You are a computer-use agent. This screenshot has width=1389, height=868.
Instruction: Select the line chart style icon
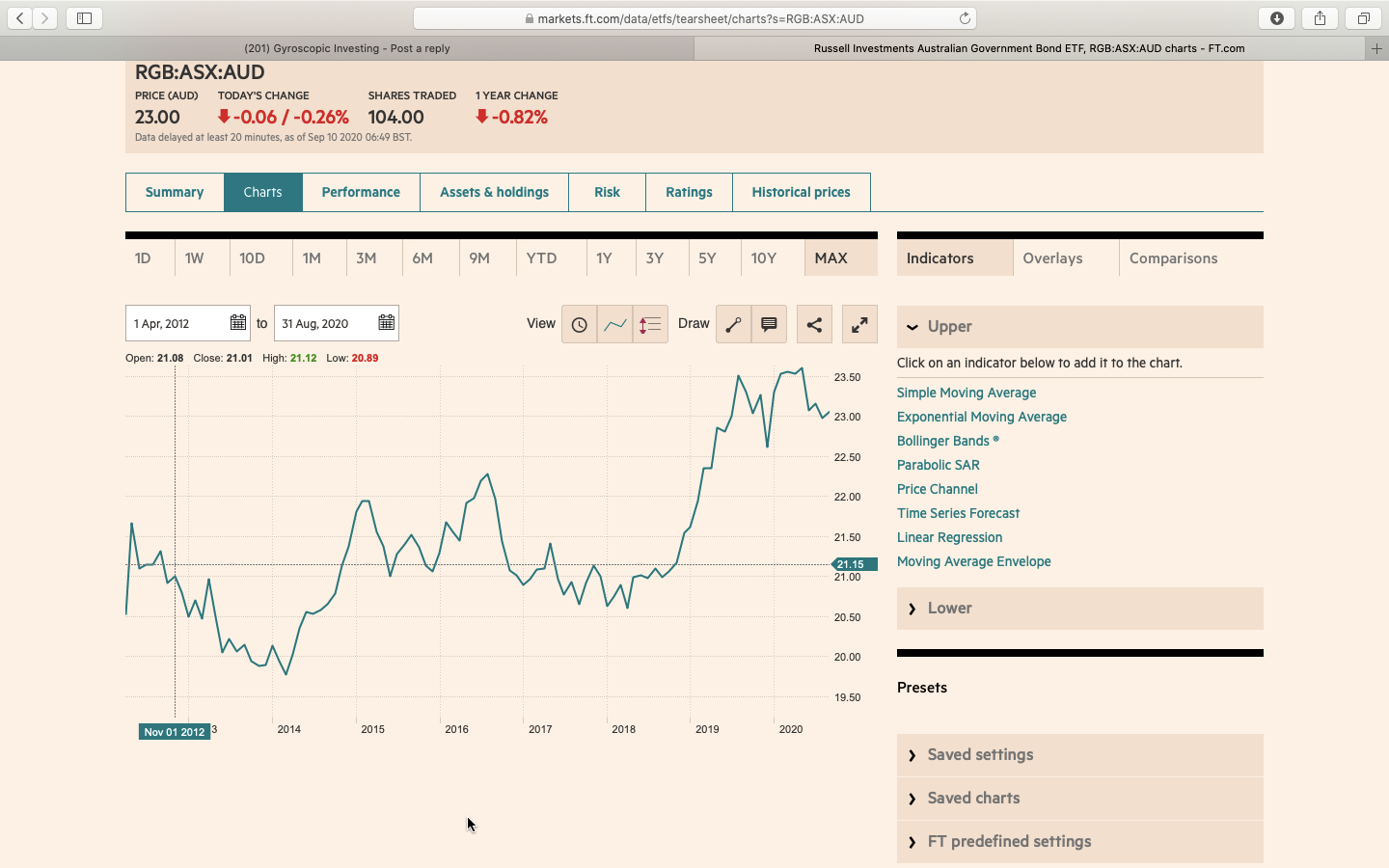point(614,325)
